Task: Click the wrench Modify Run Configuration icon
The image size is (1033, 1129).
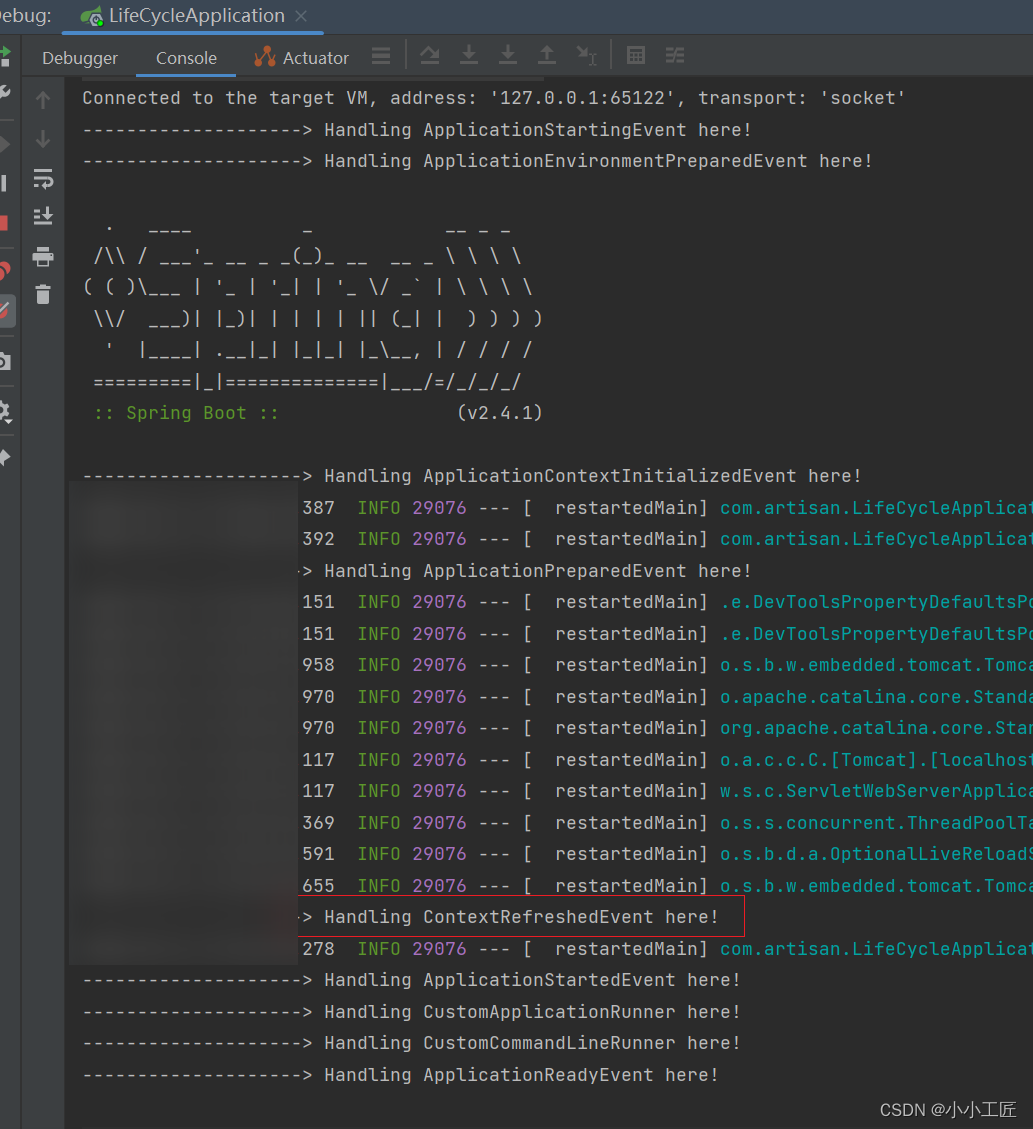Action: 5,92
